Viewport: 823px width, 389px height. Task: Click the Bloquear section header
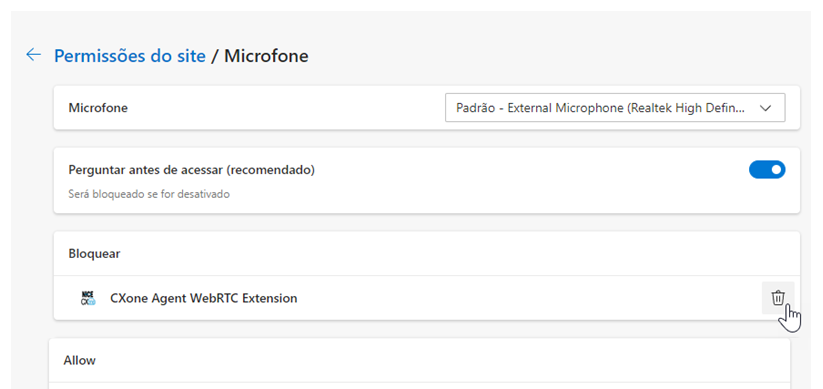click(94, 254)
